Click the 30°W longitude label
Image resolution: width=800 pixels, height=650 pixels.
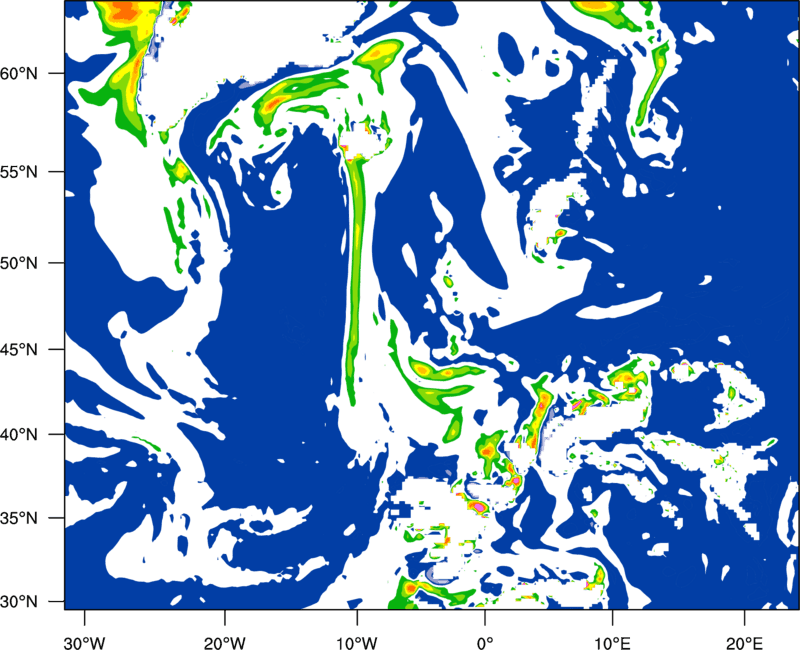point(84,642)
